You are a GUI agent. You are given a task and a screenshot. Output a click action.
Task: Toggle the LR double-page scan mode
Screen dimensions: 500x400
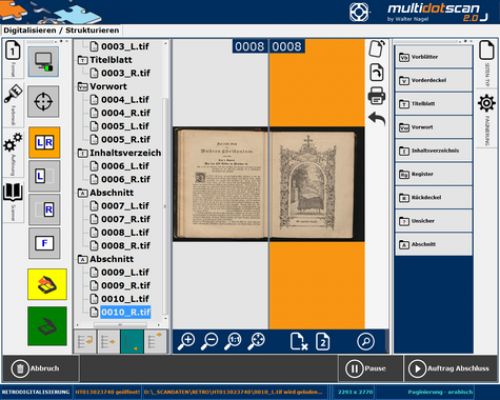pos(44,142)
